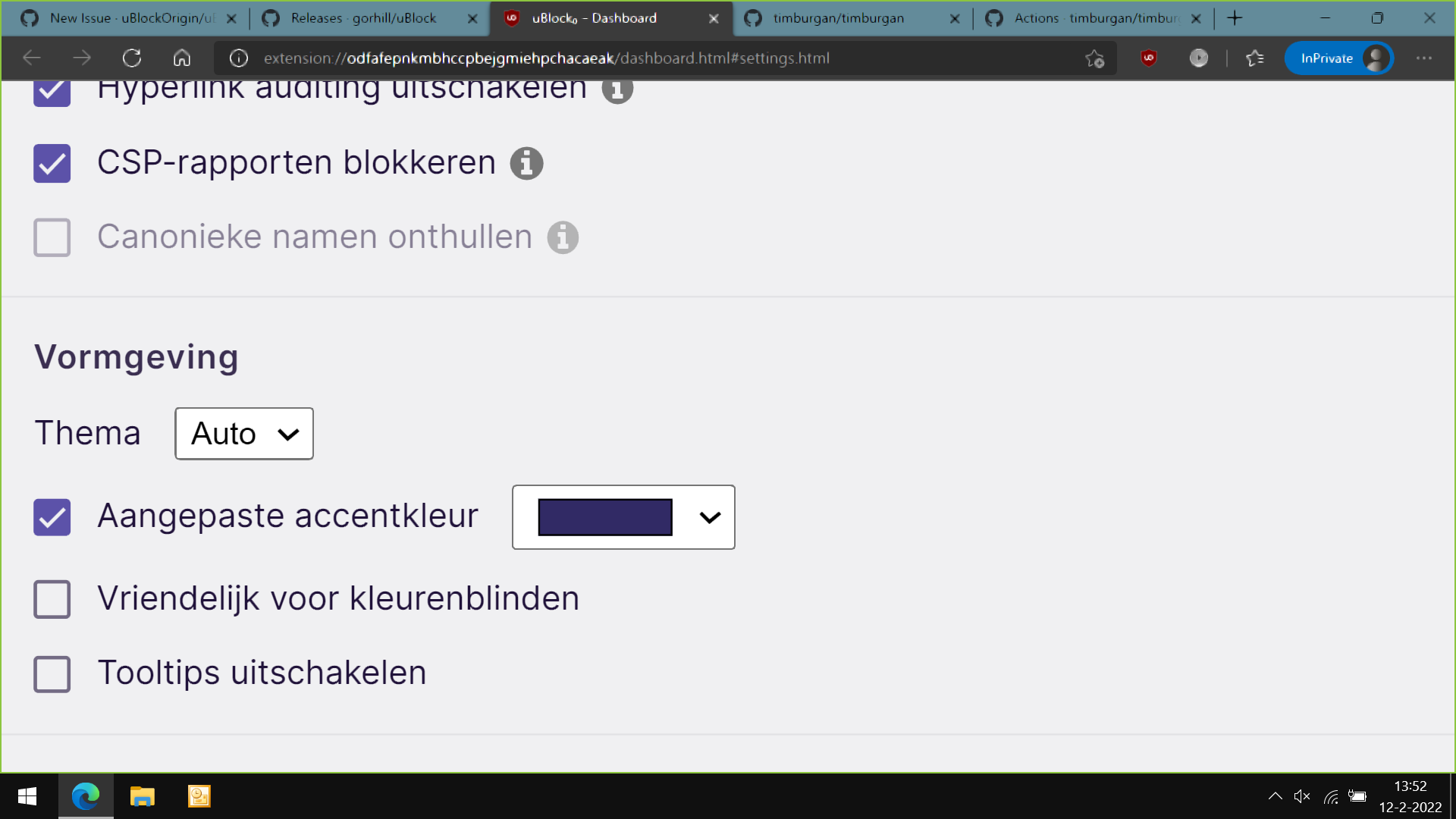Uncheck CSP-rapporten blokkeren
The image size is (1456, 819).
point(52,163)
